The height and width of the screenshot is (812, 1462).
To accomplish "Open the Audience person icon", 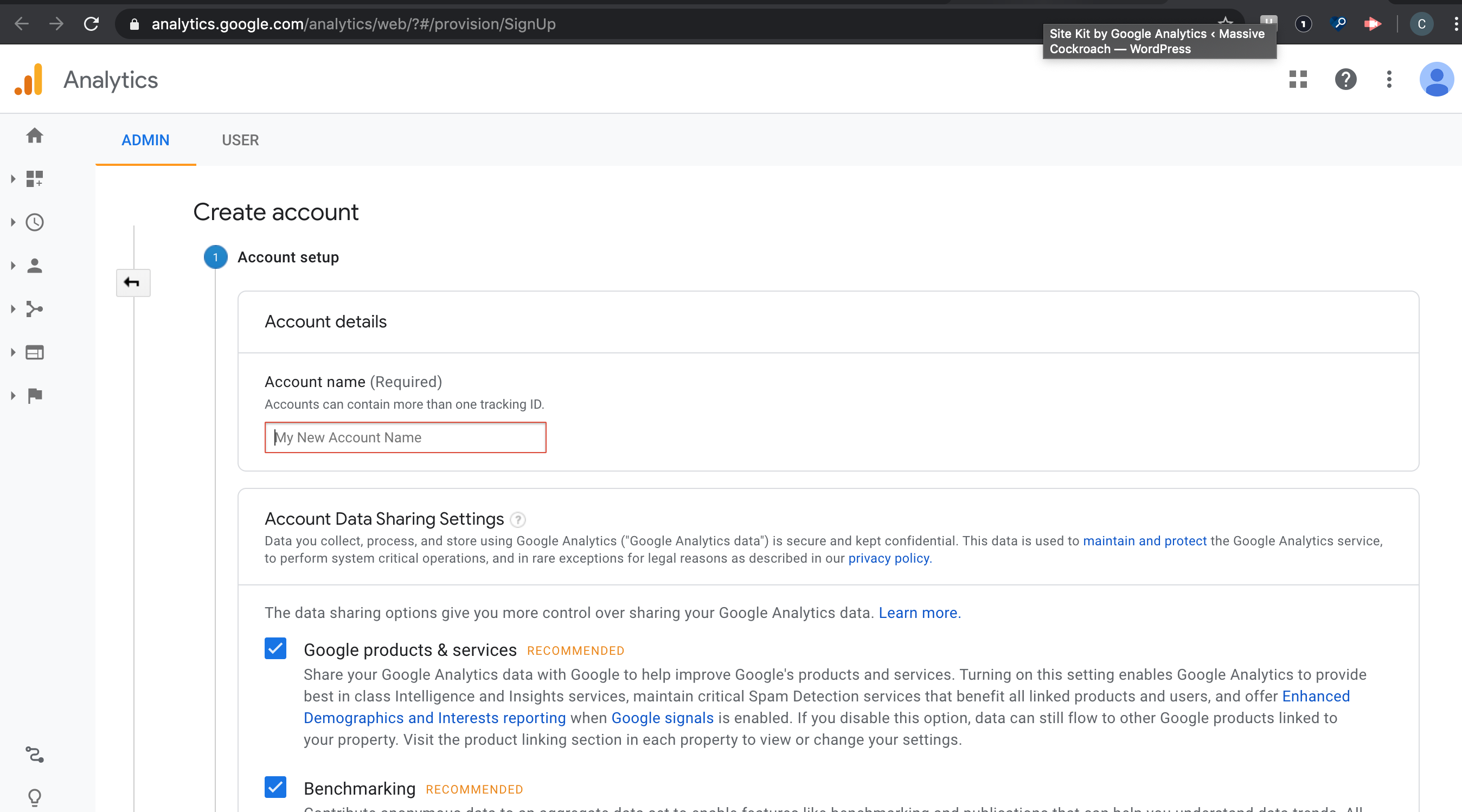I will 35,266.
